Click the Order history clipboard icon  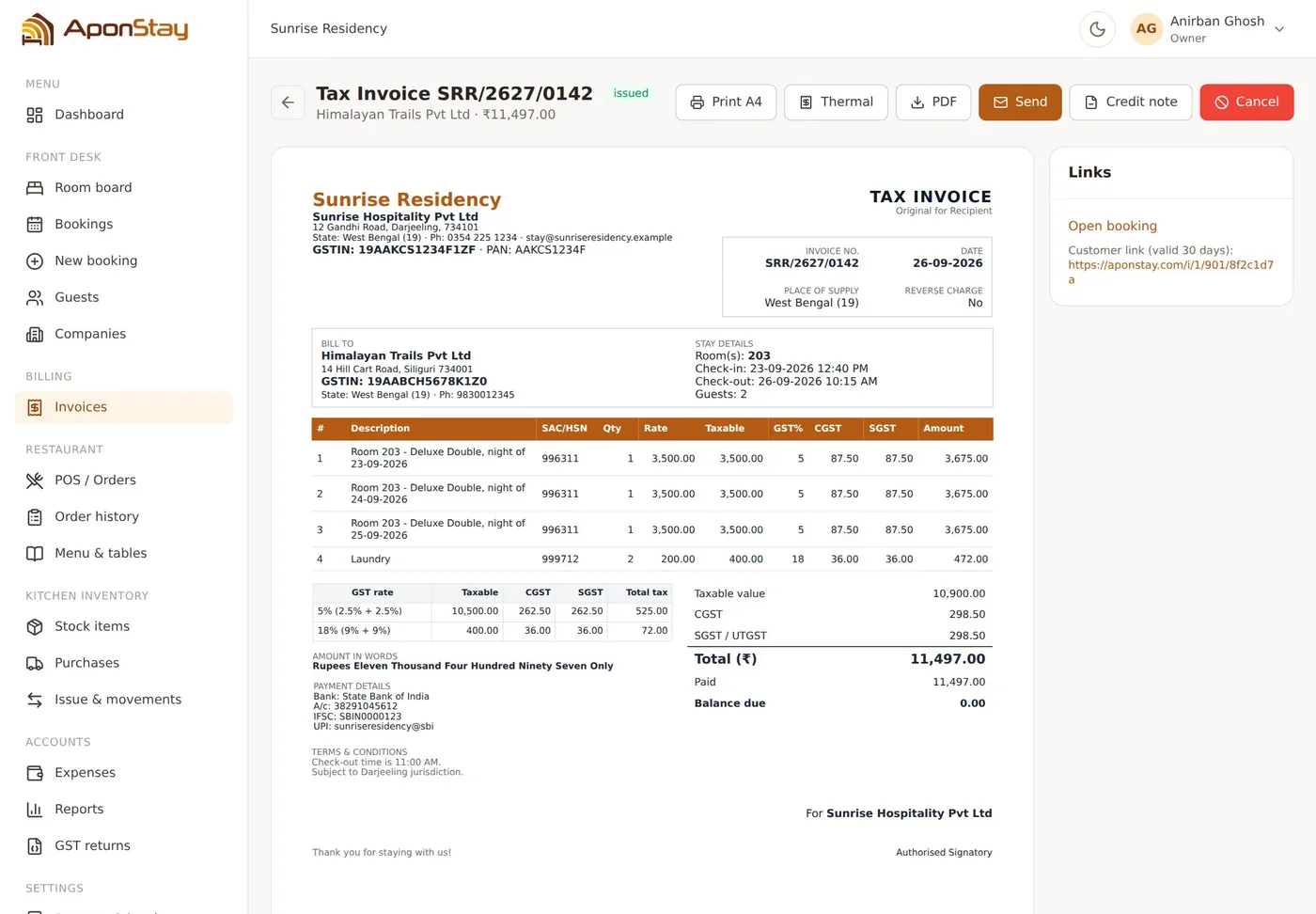(x=35, y=517)
